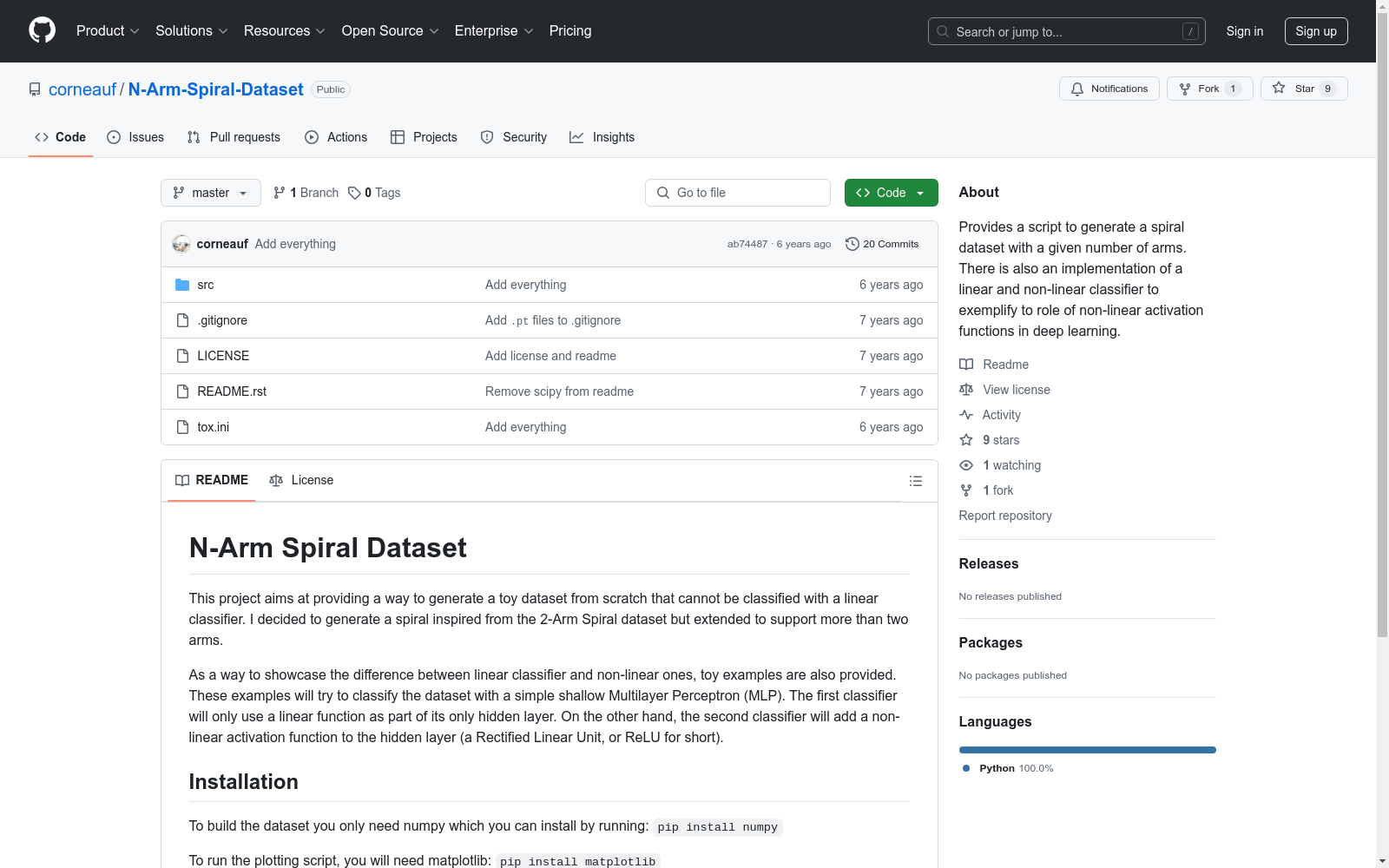Expand the Open Source menu
This screenshot has width=1389, height=868.
pyautogui.click(x=391, y=30)
